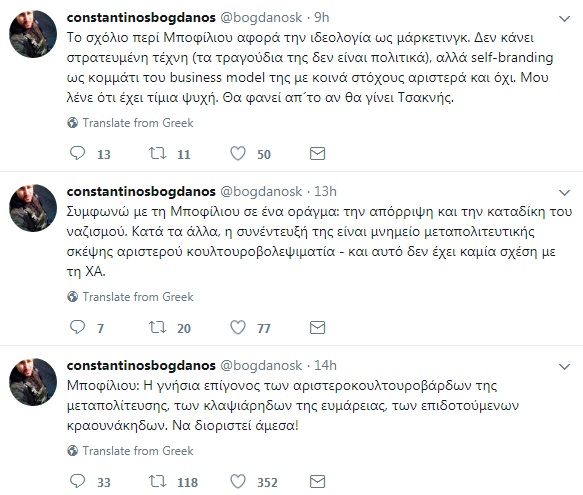583x495 pixels.
Task: Retweet the 9h tweet with 11 retweets
Action: click(158, 153)
